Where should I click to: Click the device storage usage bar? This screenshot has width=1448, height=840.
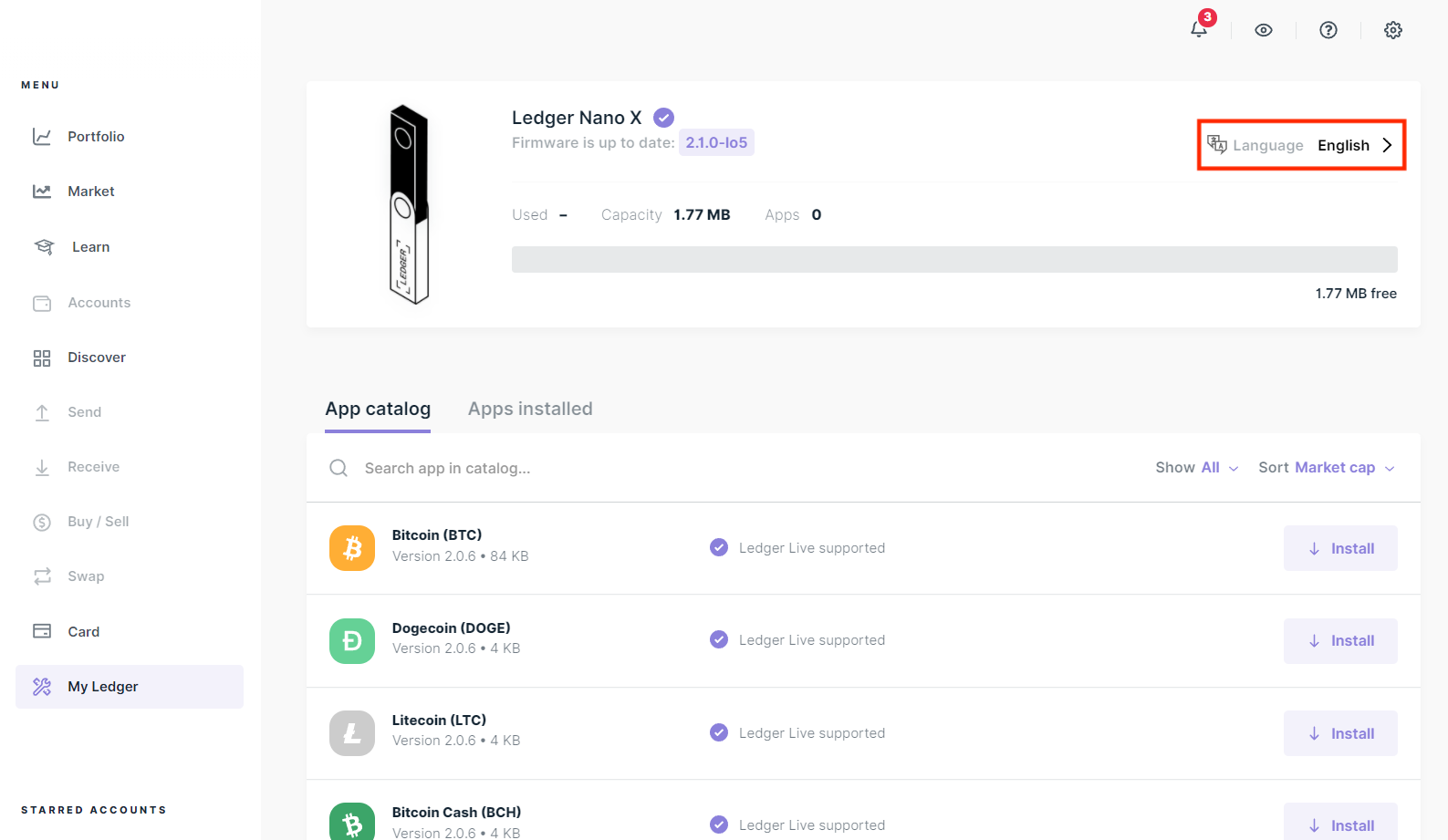(x=954, y=259)
